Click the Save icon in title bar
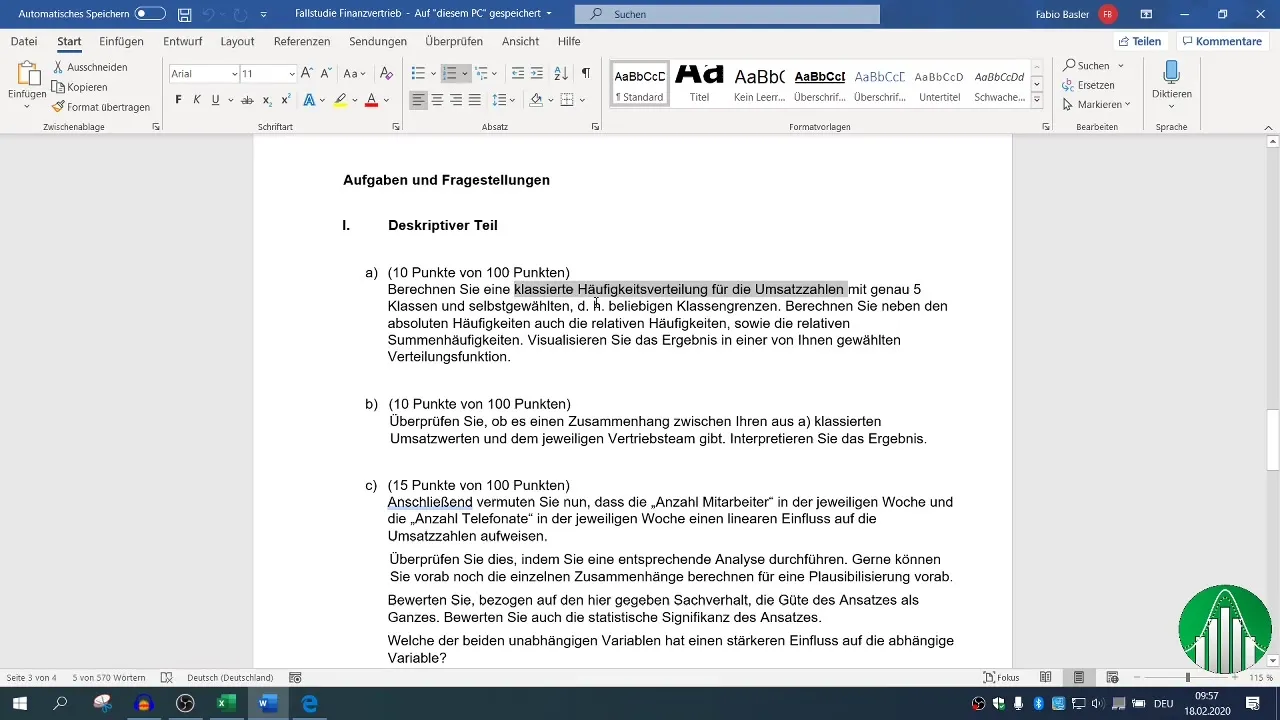This screenshot has height=720, width=1280. click(185, 14)
